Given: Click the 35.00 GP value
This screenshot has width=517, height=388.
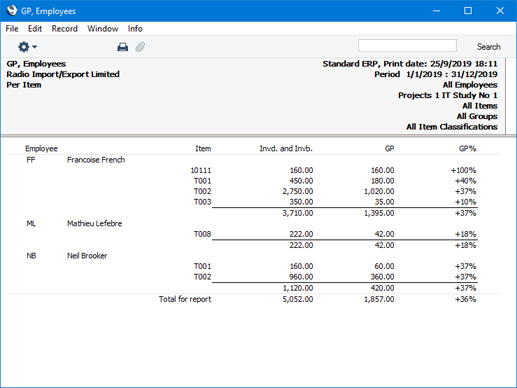Looking at the screenshot, I should (384, 202).
